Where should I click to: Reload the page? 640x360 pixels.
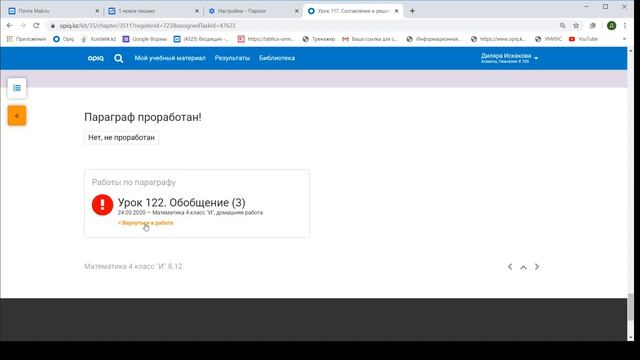[36, 25]
